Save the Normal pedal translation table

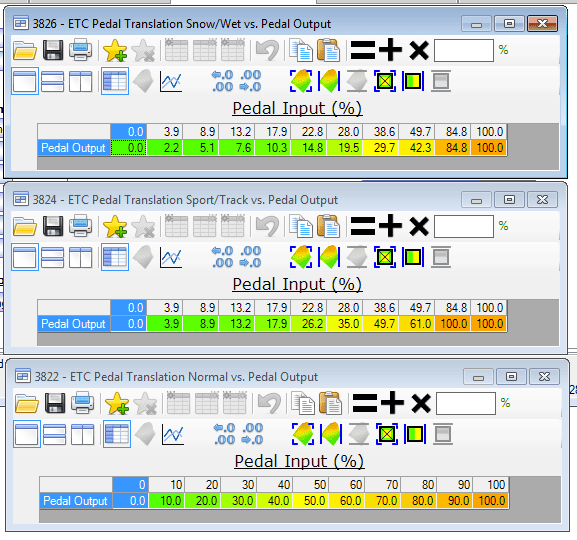(55, 403)
